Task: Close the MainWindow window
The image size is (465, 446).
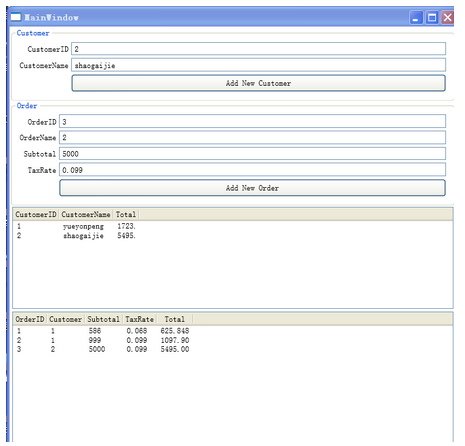Action: coord(447,18)
